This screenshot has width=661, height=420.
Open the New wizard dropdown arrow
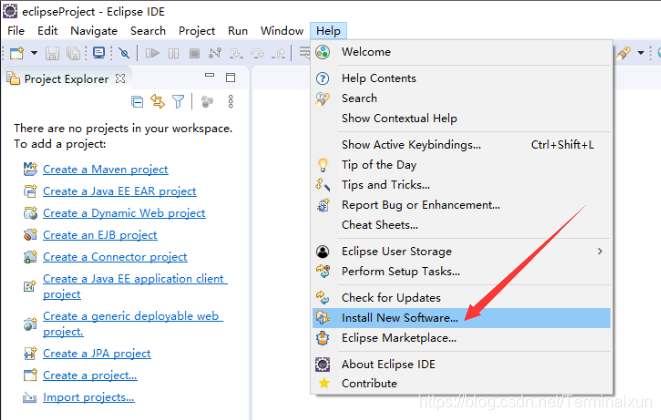pos(34,53)
